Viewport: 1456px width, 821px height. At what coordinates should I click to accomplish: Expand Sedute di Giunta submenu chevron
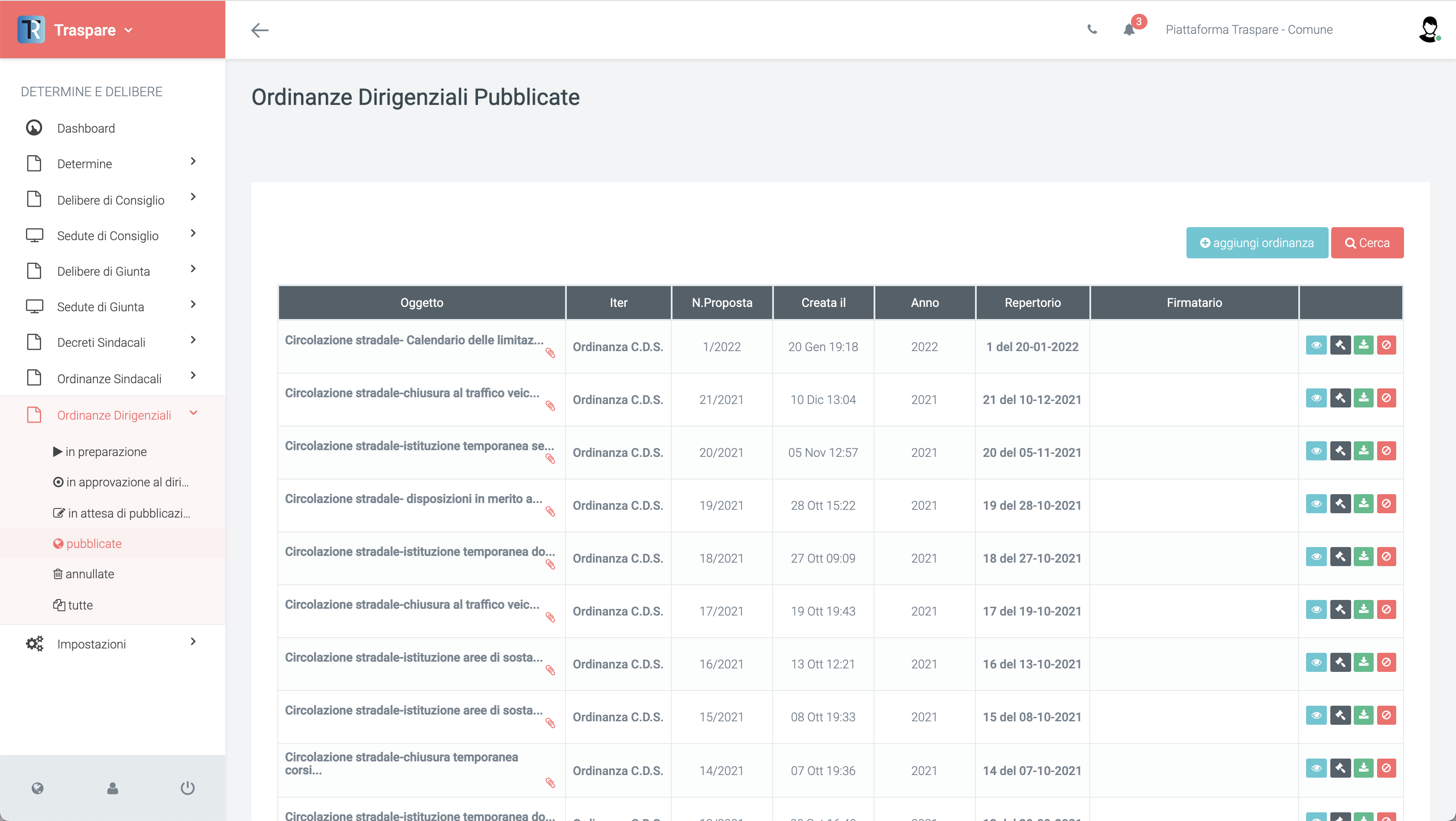[193, 304]
